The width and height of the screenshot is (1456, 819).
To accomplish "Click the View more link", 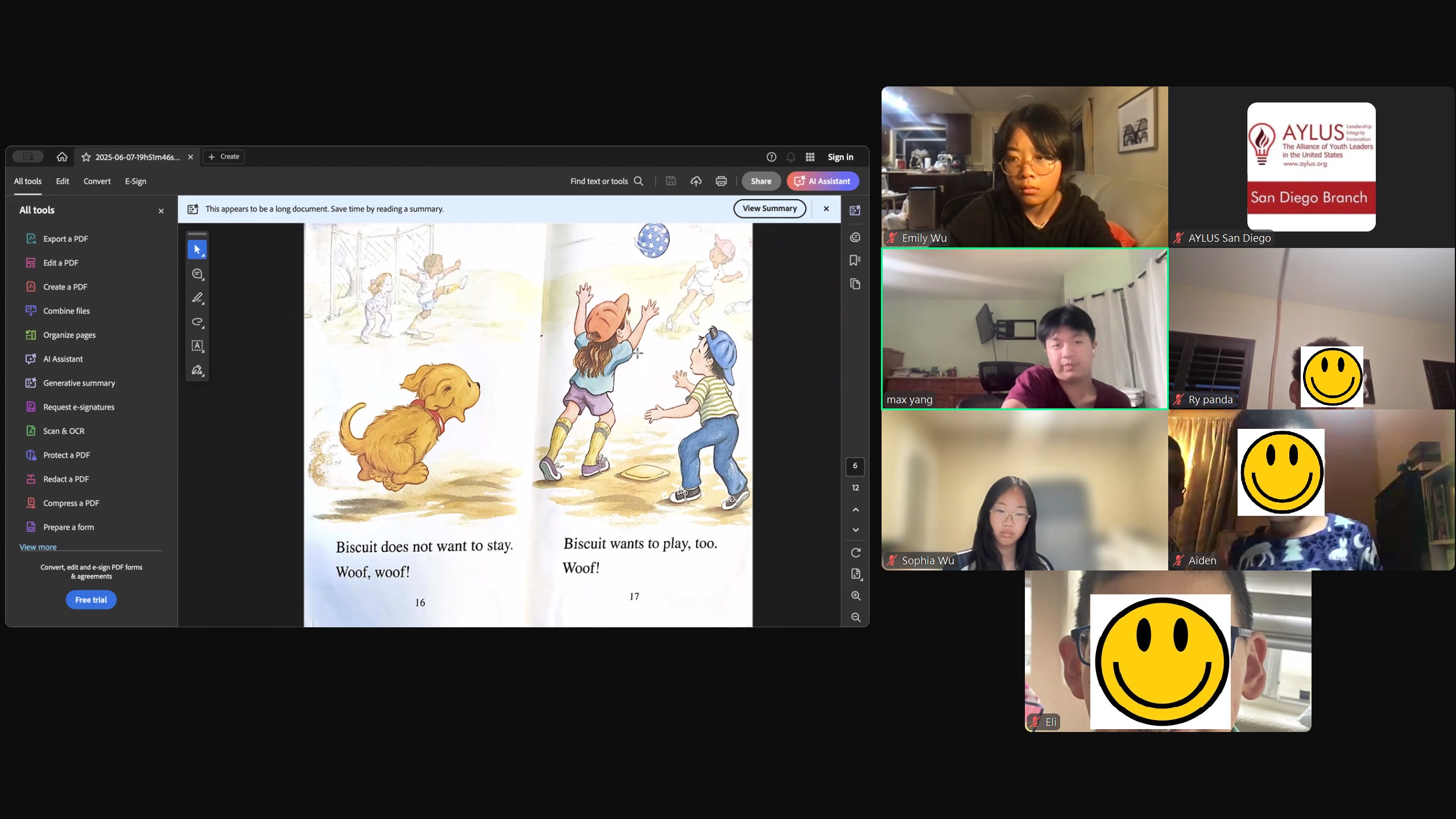I will (x=38, y=547).
